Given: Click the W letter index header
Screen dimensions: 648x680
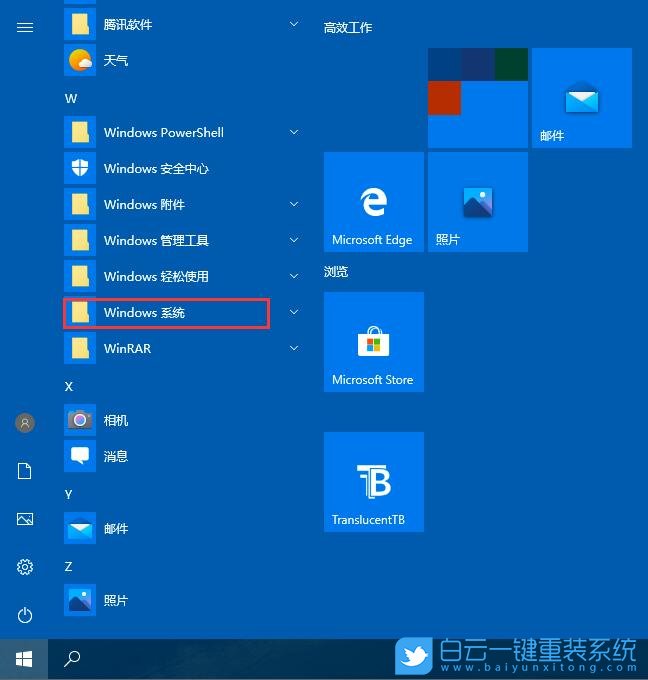Looking at the screenshot, I should point(71,98).
